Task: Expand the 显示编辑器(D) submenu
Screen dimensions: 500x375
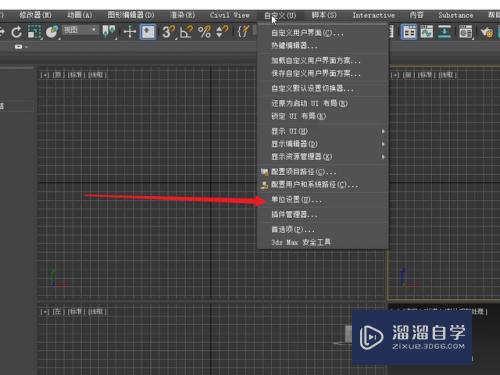Action: coord(323,144)
